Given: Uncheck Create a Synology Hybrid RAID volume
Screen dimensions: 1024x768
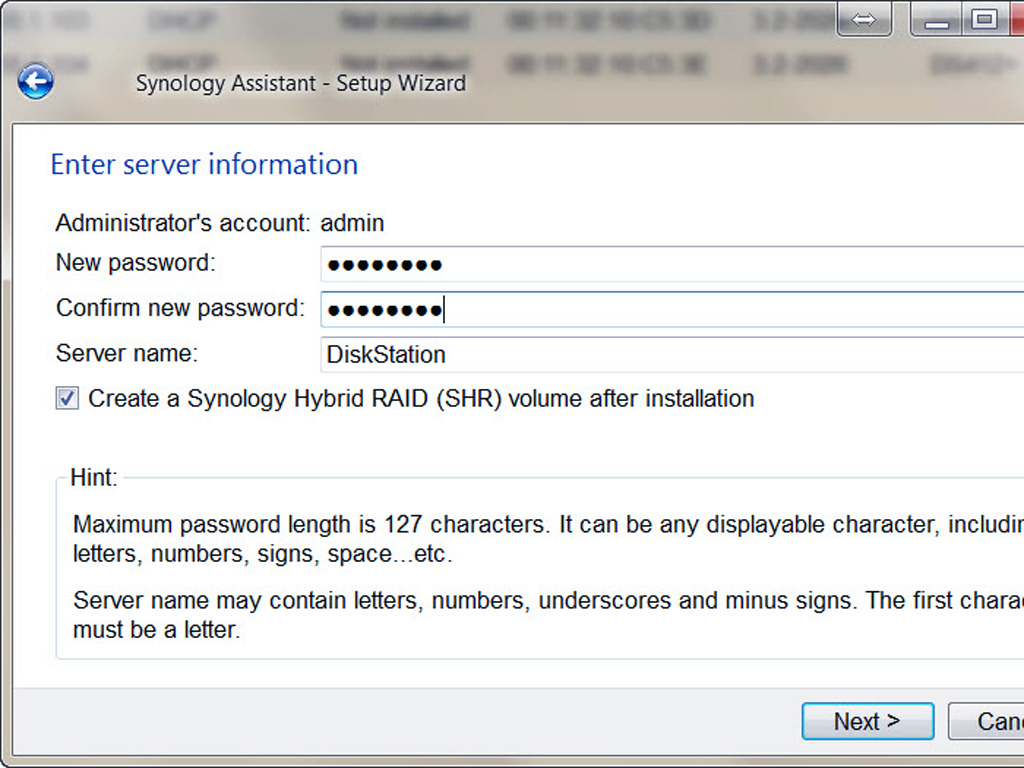Looking at the screenshot, I should tap(67, 398).
